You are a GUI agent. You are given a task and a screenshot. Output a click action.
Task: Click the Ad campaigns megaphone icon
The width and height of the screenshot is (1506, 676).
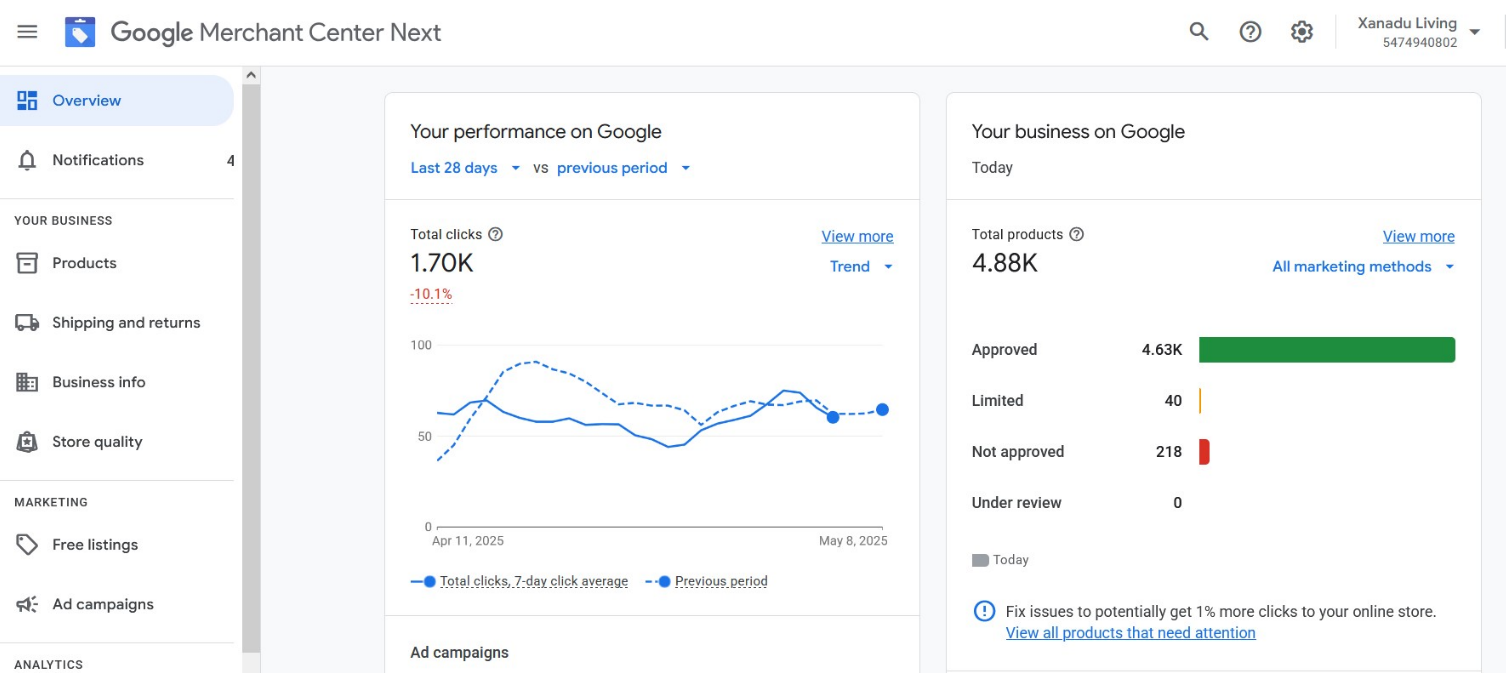pos(27,605)
